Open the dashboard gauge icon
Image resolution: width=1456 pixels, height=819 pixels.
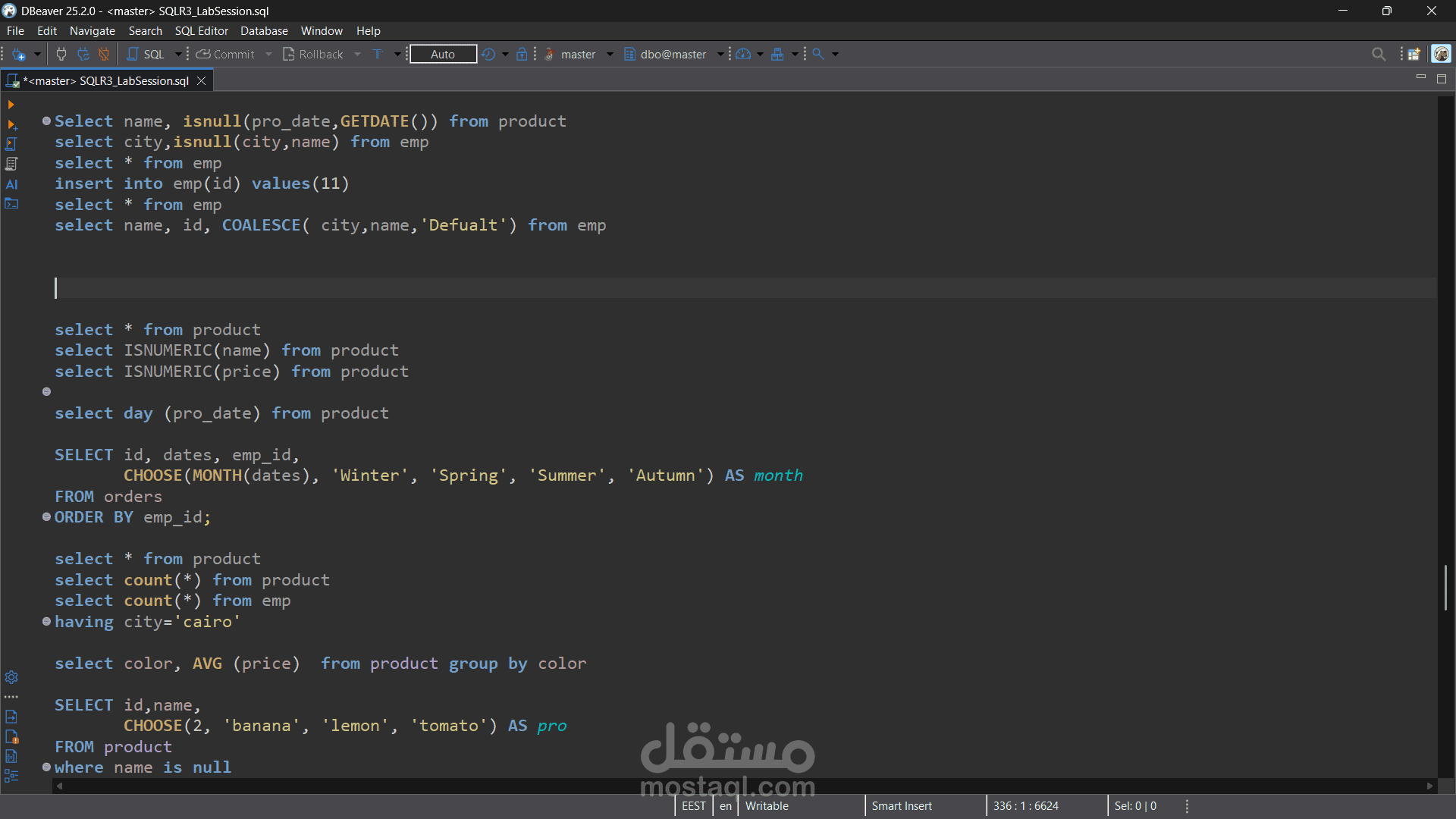743,55
